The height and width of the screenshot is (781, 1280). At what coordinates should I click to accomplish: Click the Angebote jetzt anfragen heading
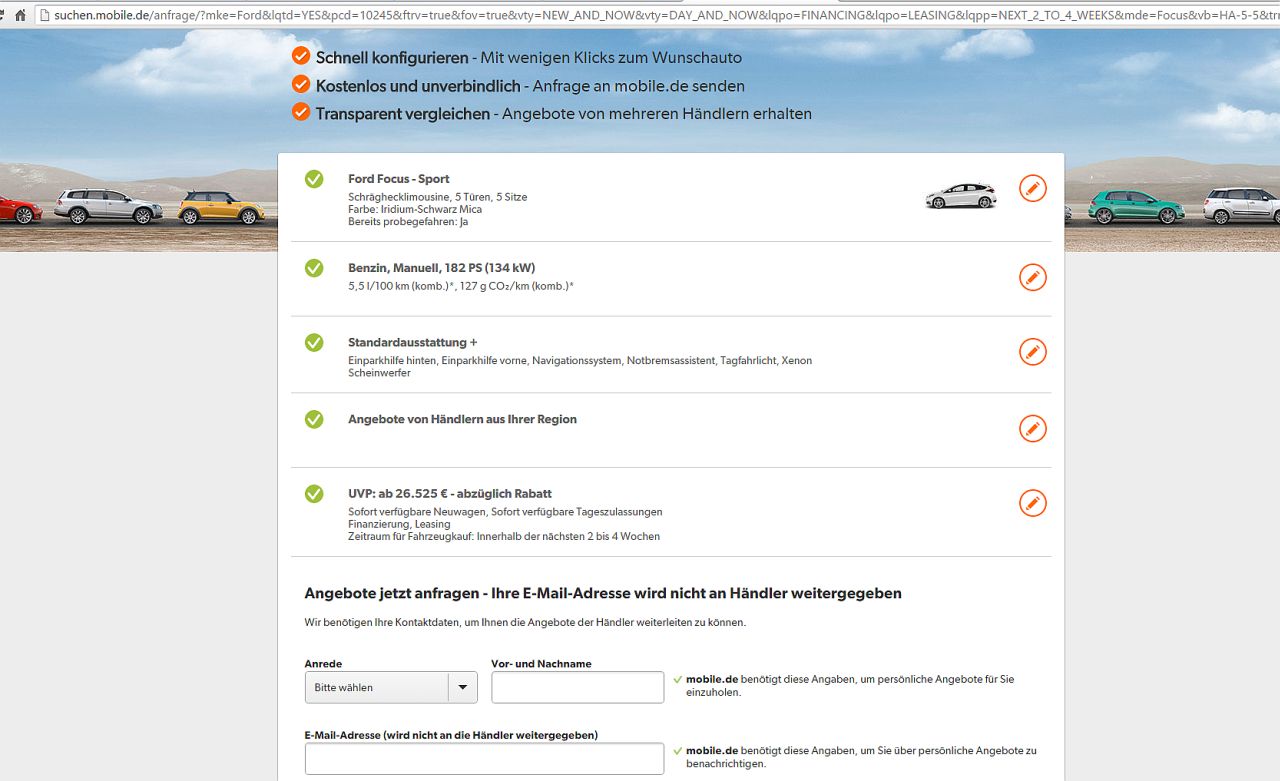pos(603,593)
